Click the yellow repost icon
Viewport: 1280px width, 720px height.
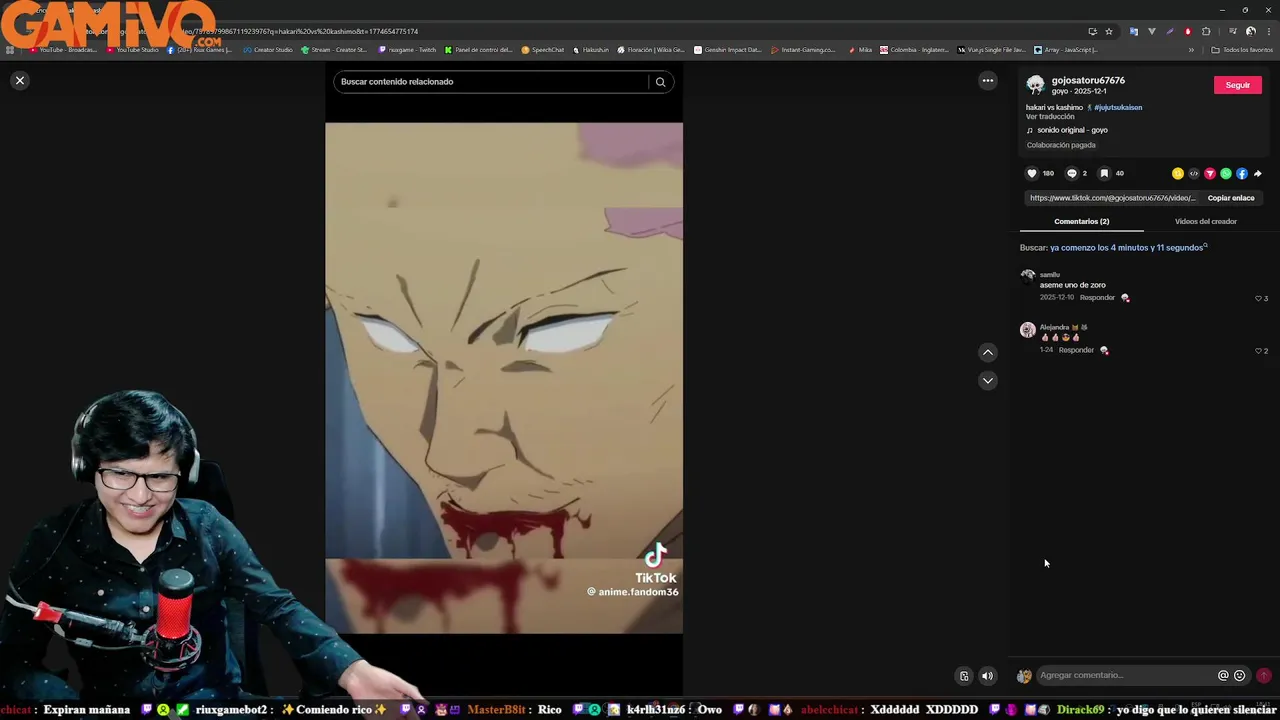click(1178, 173)
